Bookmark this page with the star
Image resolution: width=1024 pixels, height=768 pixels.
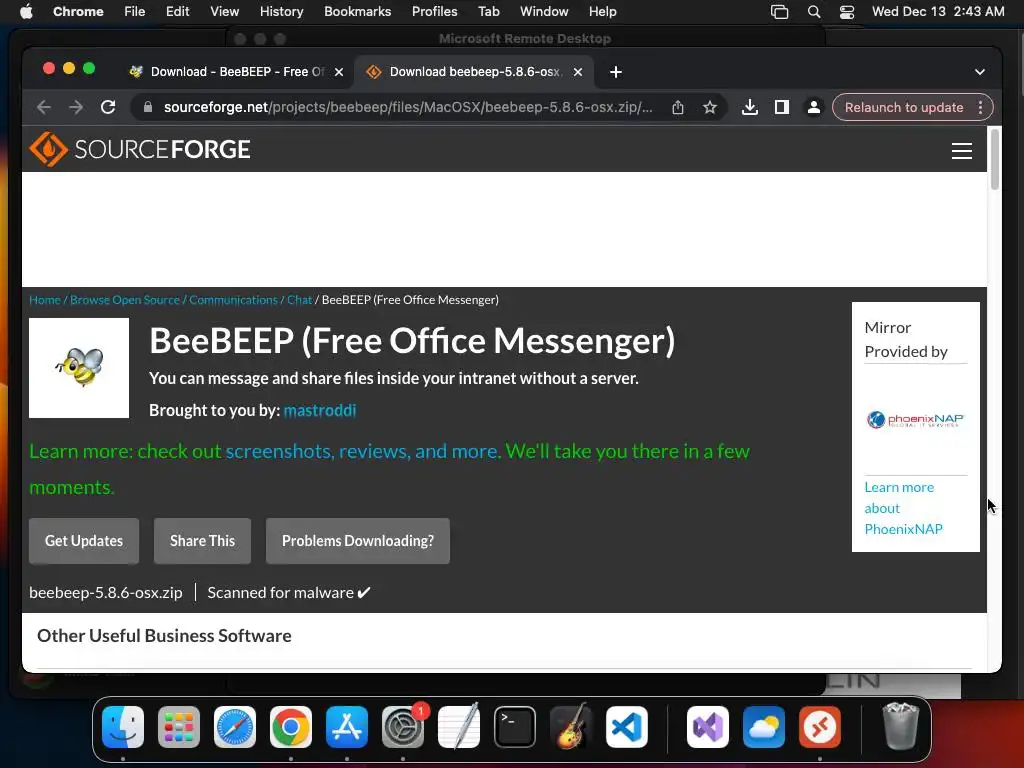(x=710, y=107)
